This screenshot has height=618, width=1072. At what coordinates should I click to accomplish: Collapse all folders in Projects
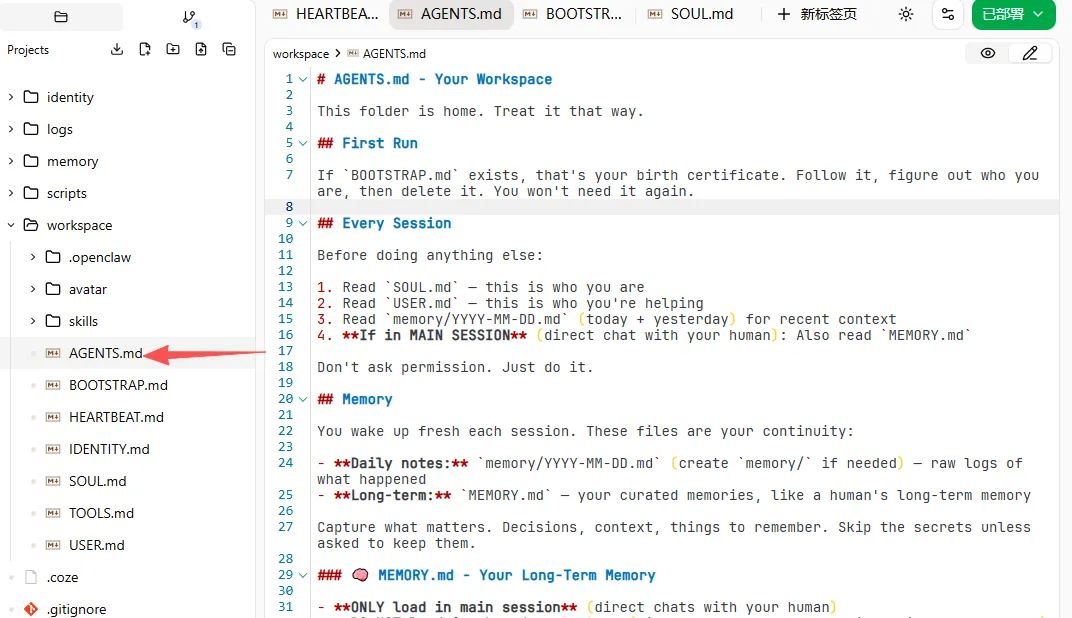(x=229, y=49)
